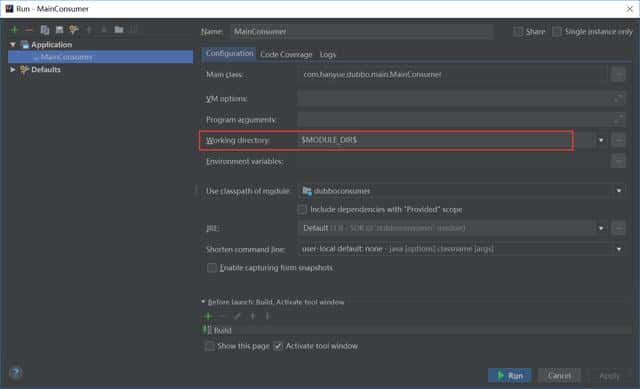This screenshot has height=389, width=640.
Task: Open Use classpath of module dropdown
Action: pos(619,191)
